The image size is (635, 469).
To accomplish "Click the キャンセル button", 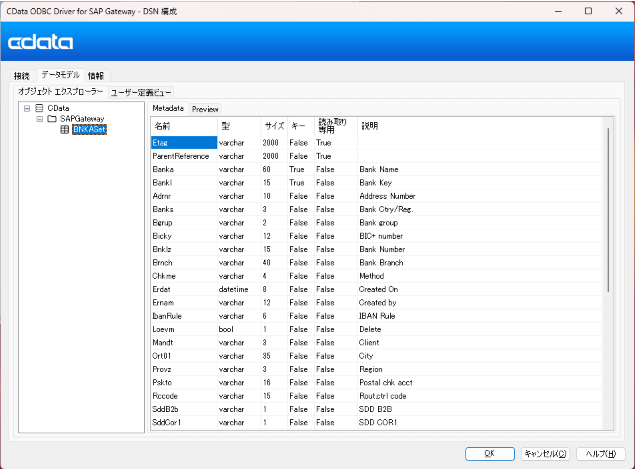I will (545, 454).
